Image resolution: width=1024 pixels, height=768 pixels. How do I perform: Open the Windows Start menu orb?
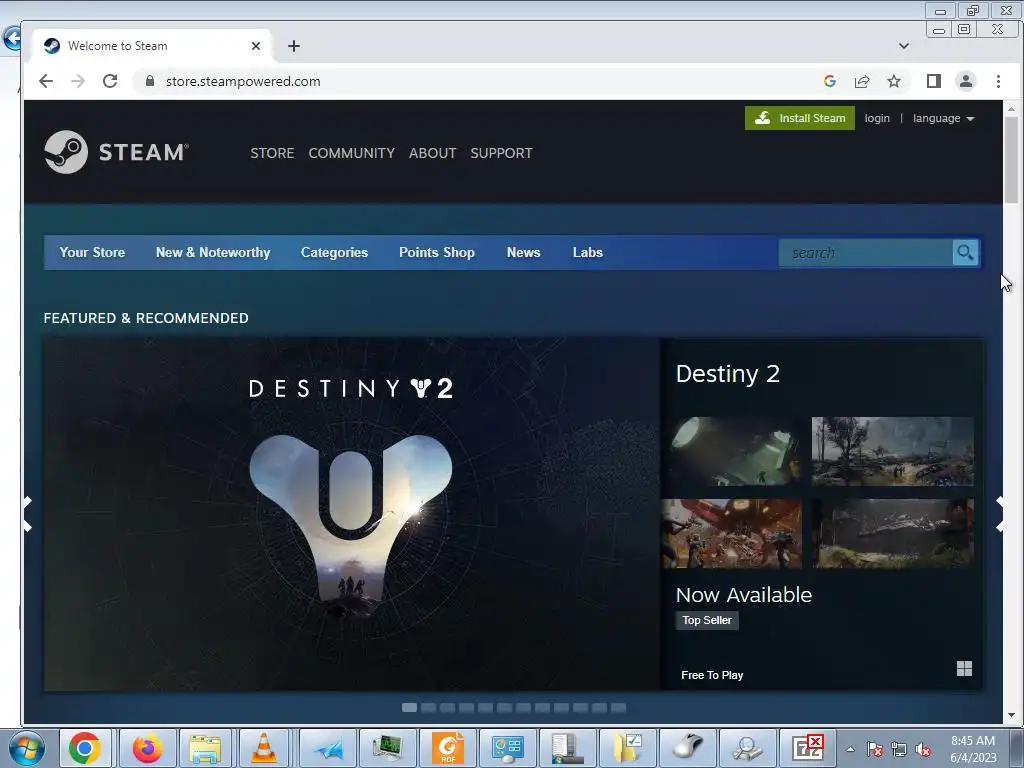27,748
